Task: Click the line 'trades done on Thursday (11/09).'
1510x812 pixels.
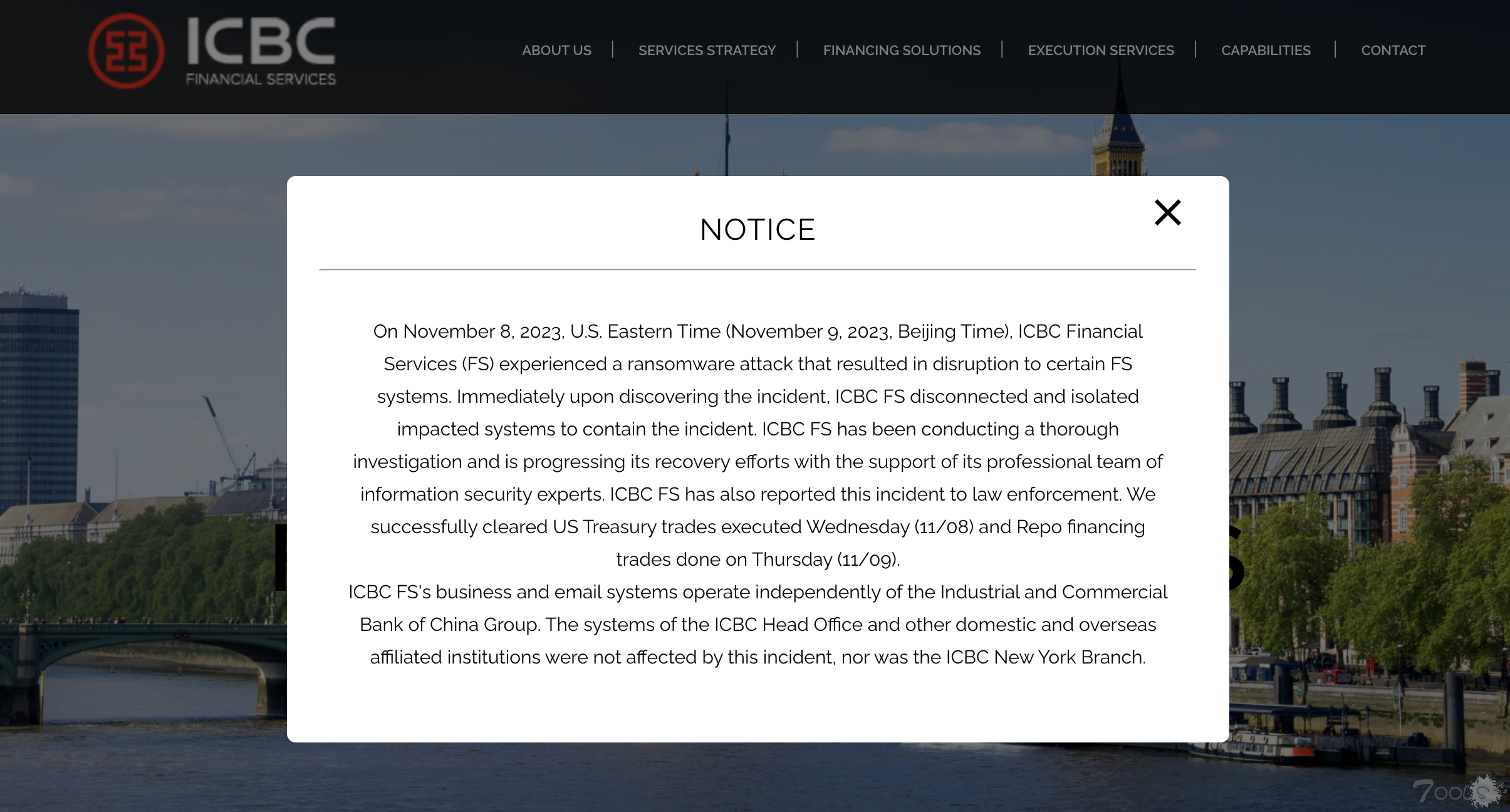Action: [x=758, y=560]
